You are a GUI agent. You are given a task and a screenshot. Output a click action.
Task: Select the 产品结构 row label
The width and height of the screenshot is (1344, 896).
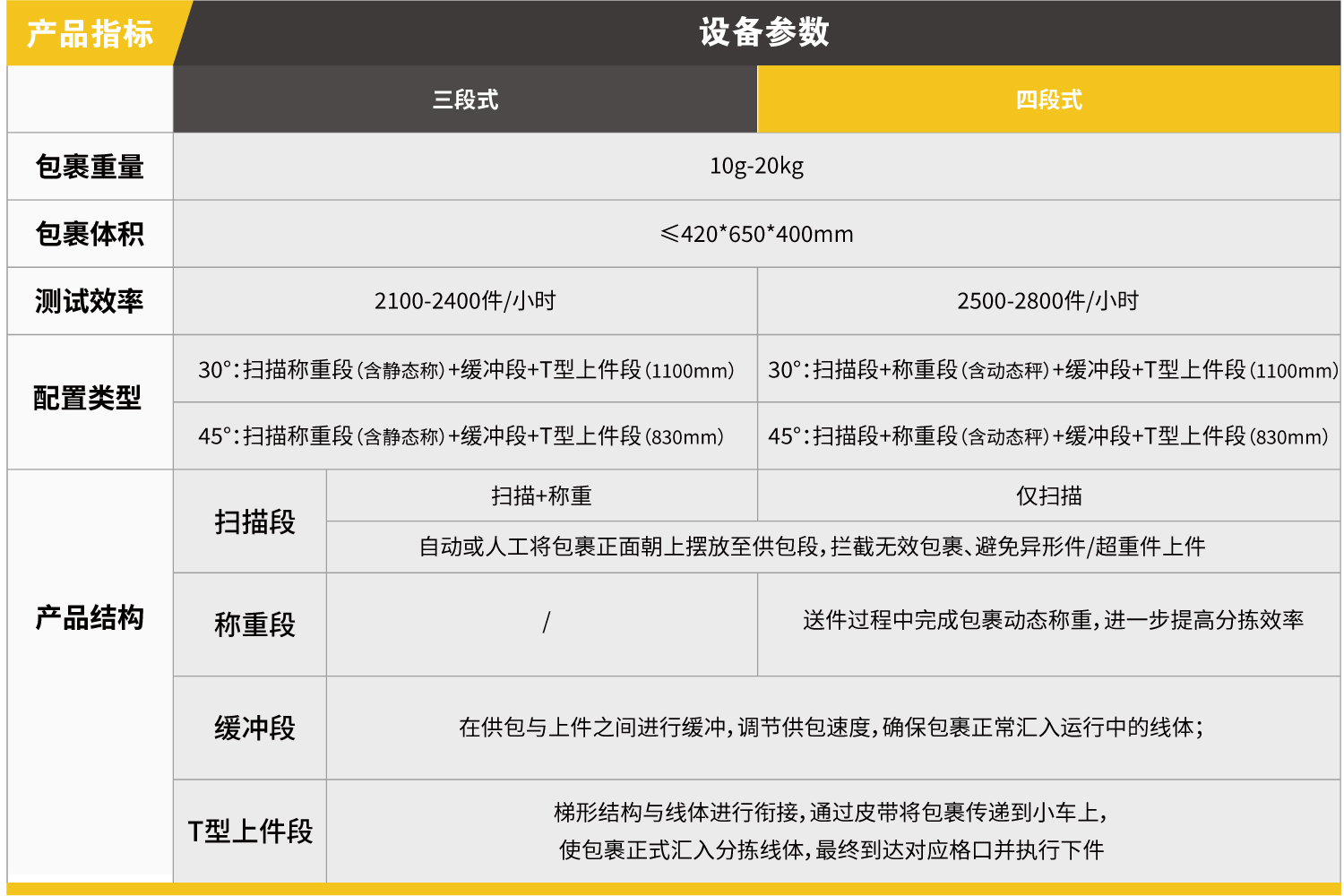pyautogui.click(x=90, y=617)
